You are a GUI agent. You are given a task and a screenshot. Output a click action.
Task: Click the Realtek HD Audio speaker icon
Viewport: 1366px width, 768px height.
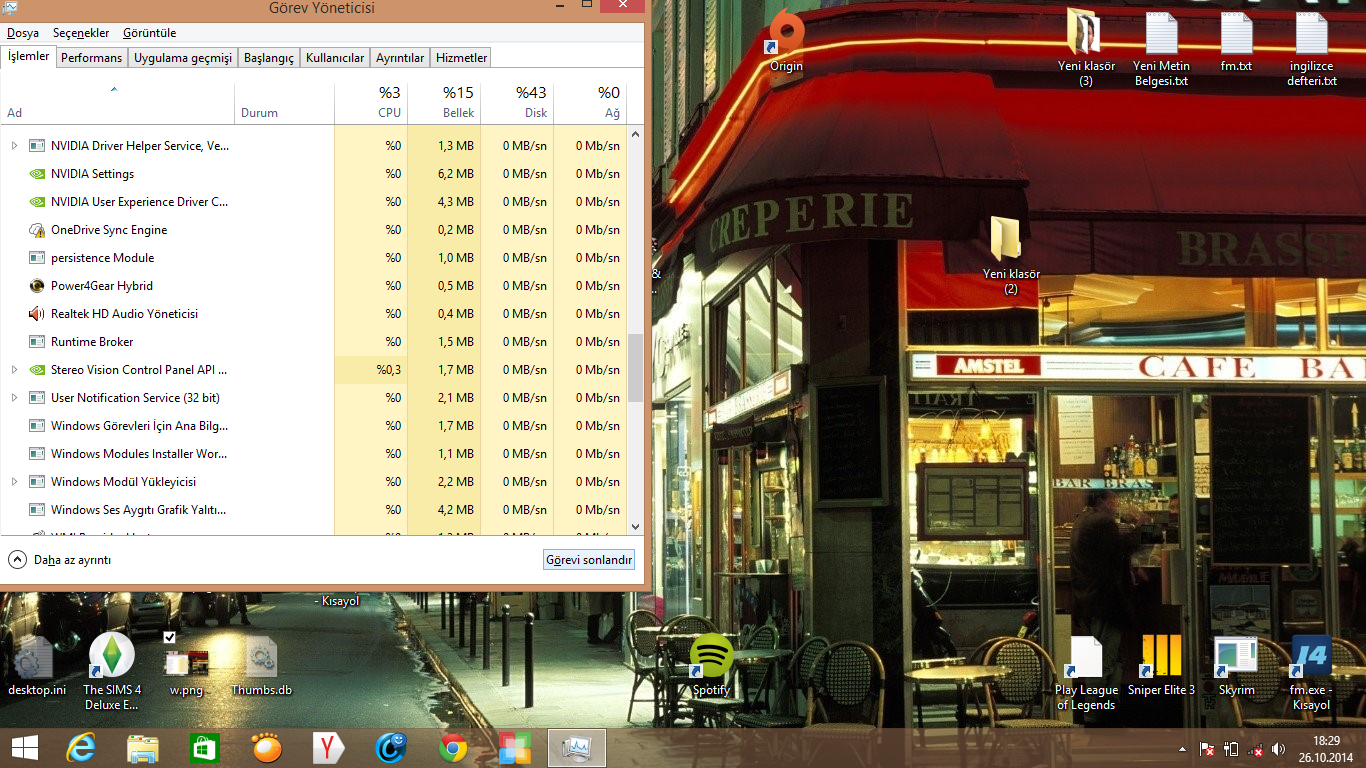37,314
